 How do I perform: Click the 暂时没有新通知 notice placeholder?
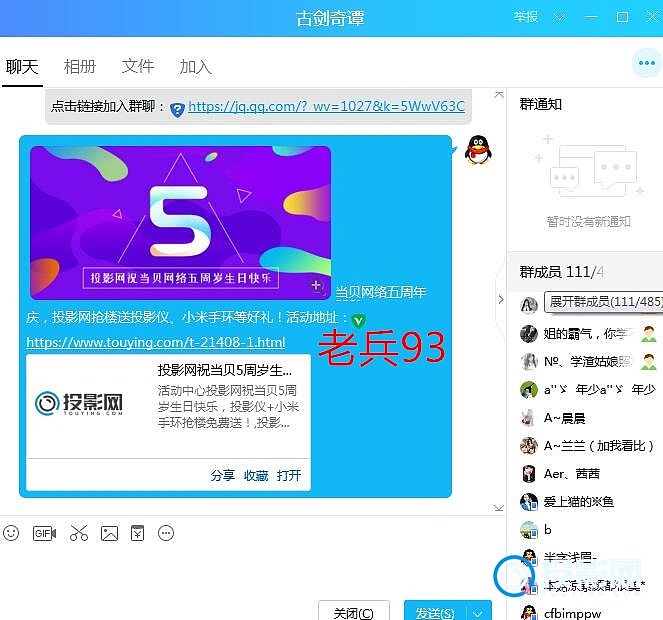(589, 222)
